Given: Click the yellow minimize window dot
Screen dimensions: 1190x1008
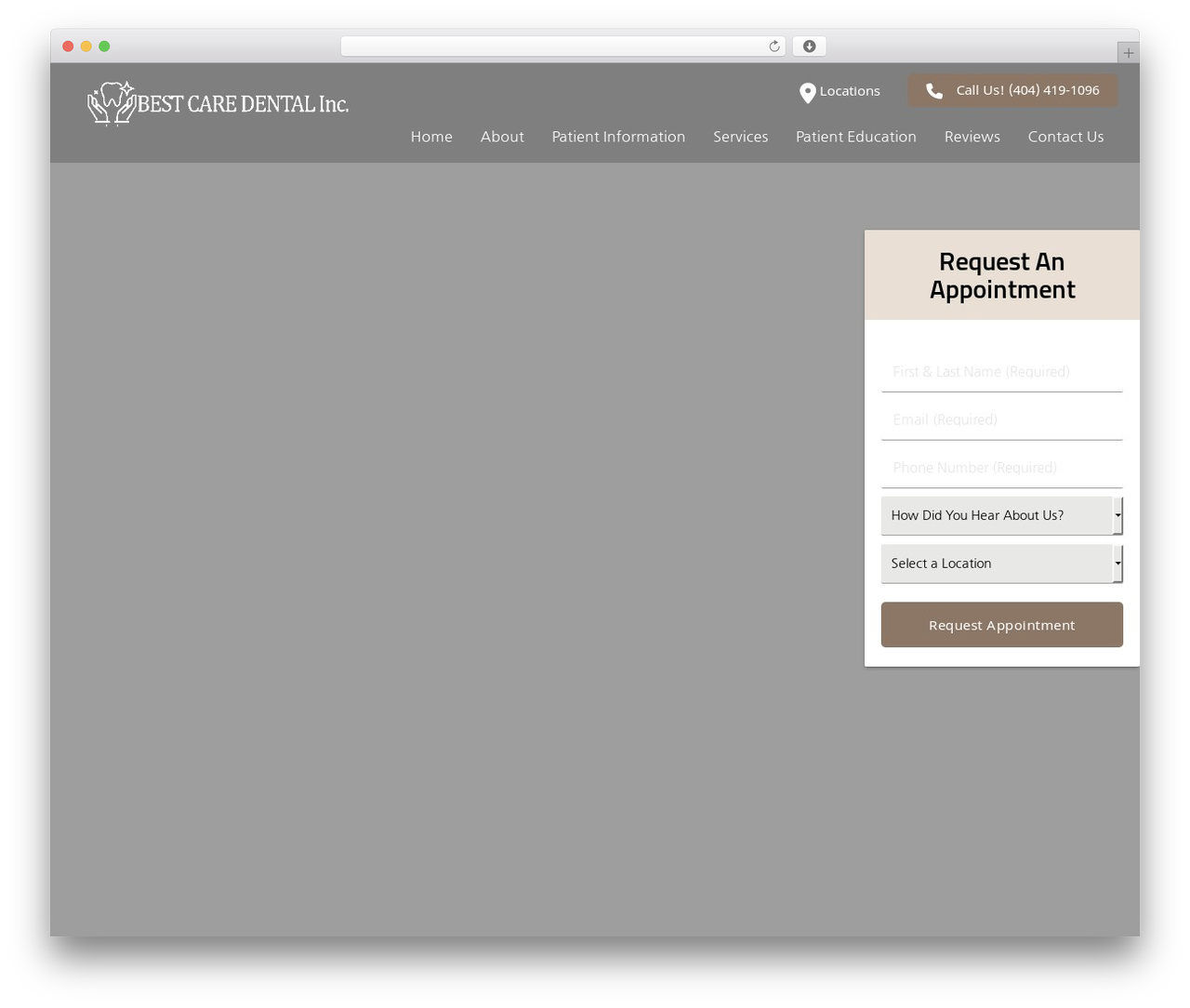Looking at the screenshot, I should 86,46.
